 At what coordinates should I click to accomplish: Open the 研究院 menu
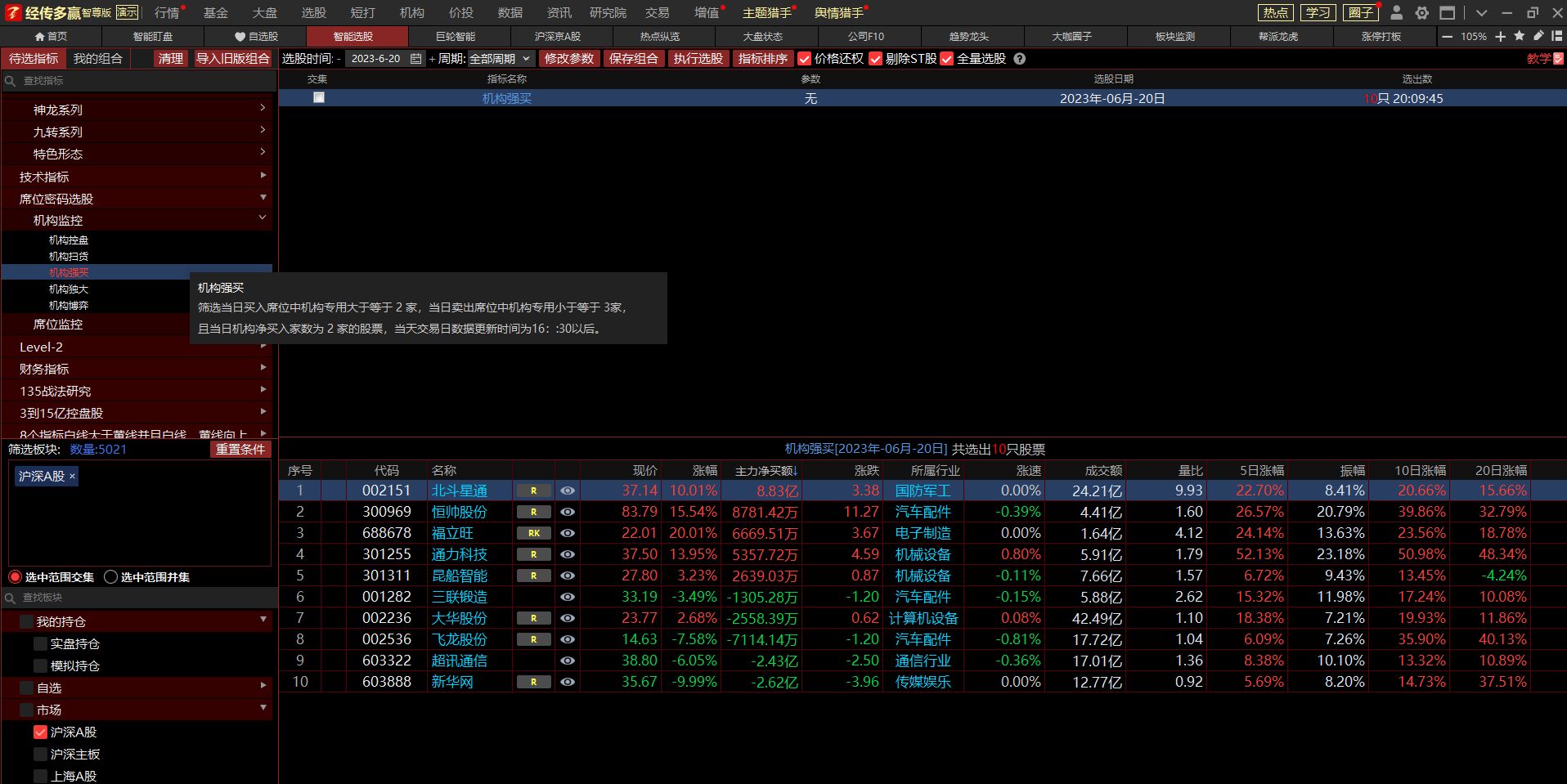[608, 12]
